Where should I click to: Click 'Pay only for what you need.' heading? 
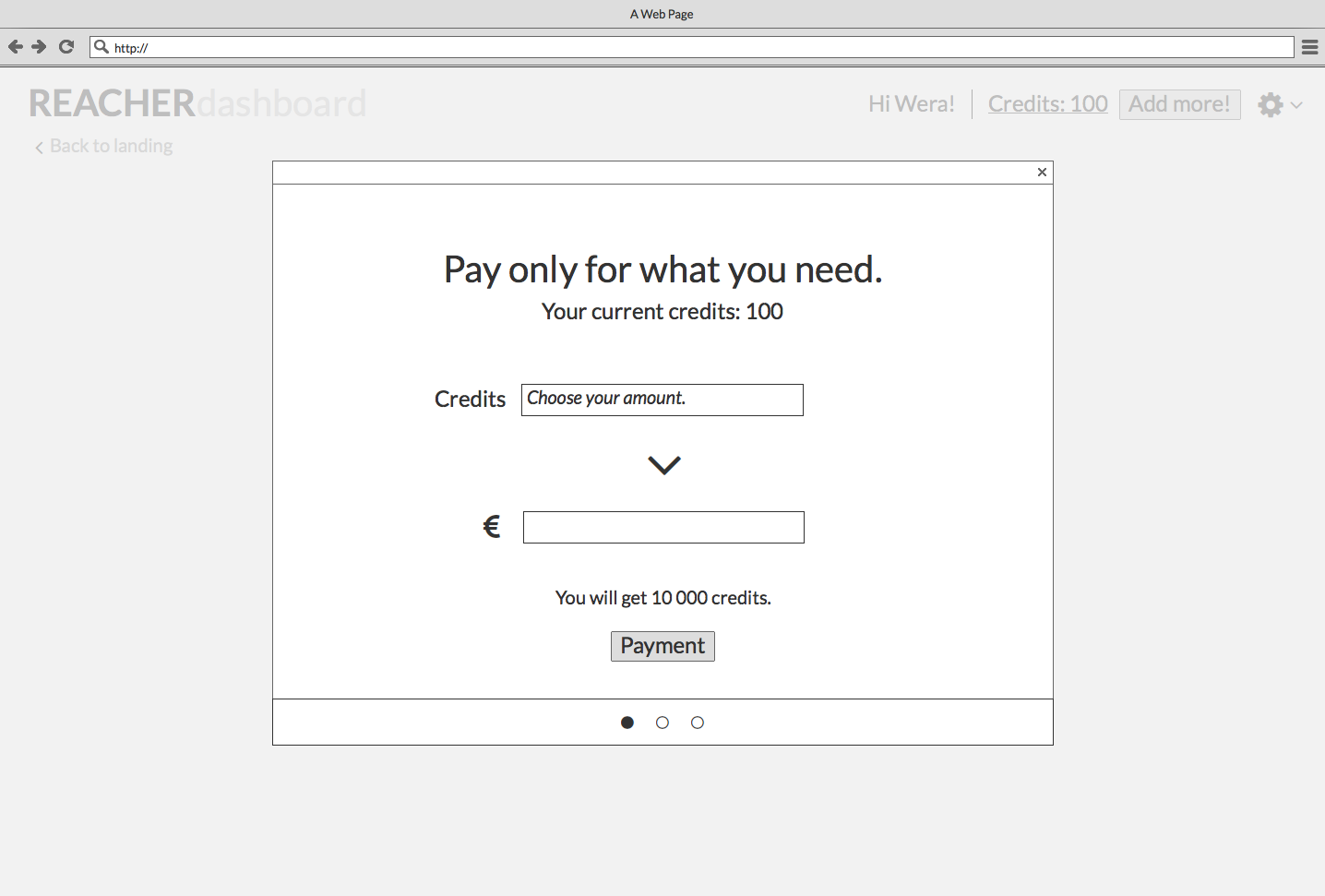[x=662, y=269]
